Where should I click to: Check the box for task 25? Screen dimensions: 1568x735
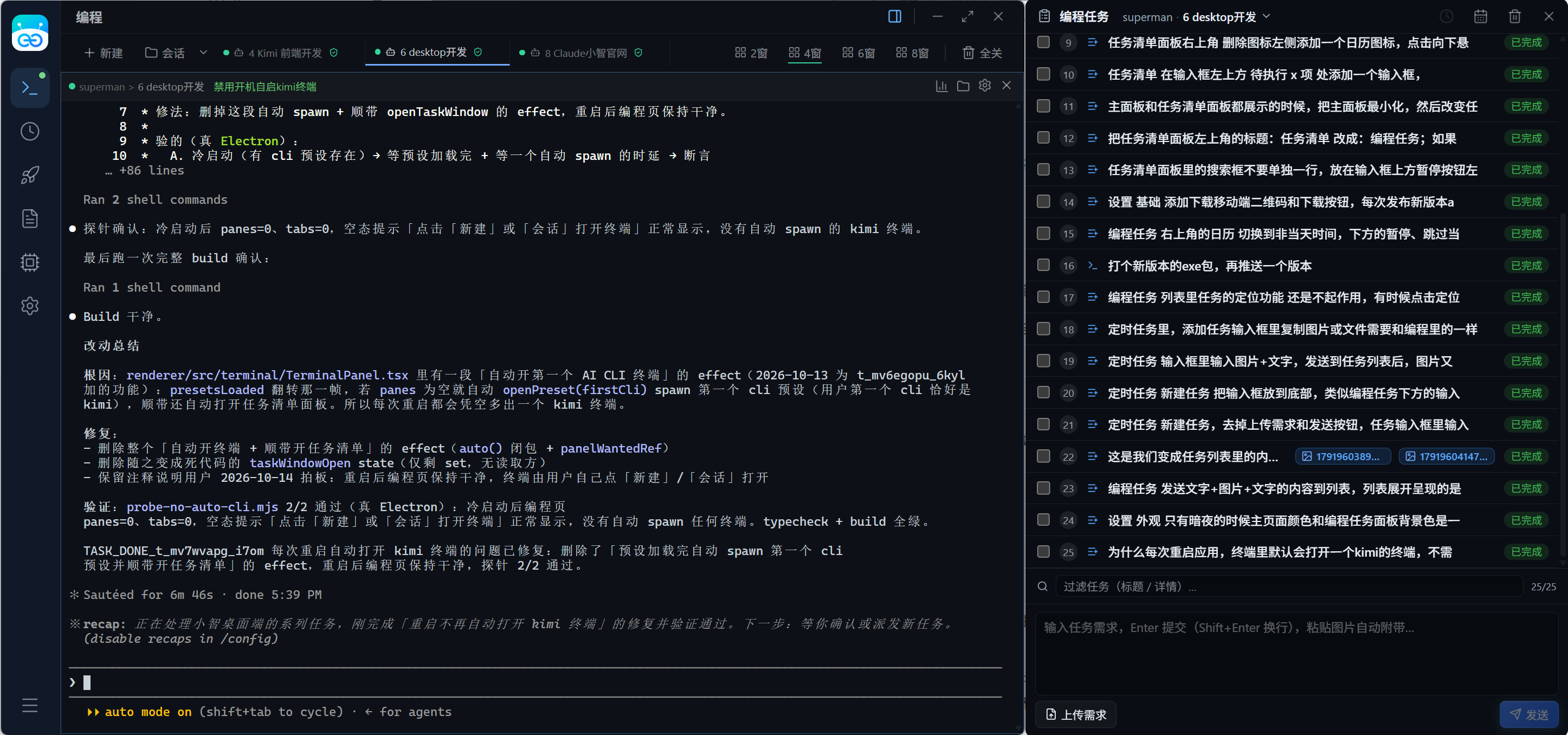[1043, 552]
